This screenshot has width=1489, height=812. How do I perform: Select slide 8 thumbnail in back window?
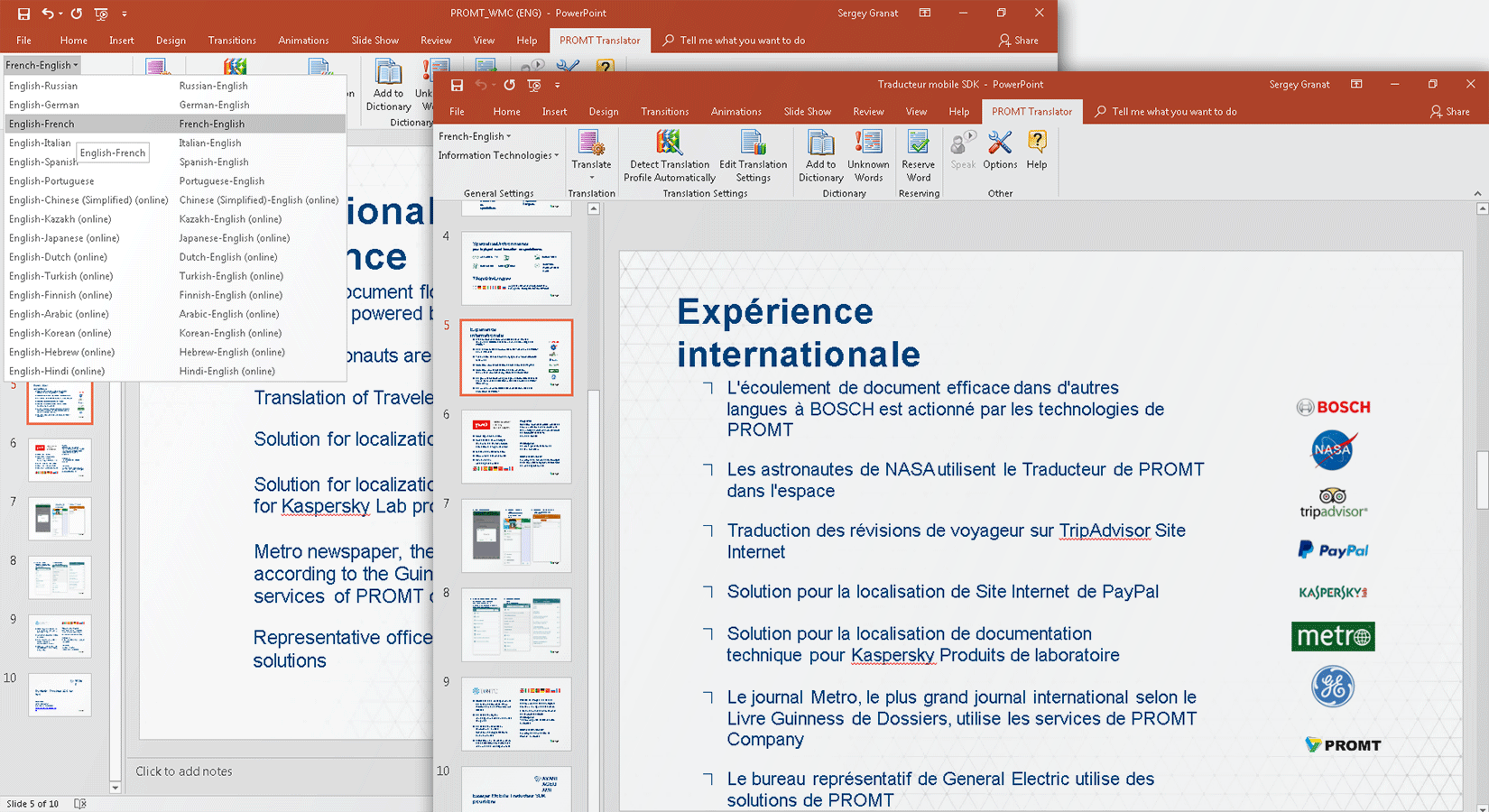(x=60, y=578)
